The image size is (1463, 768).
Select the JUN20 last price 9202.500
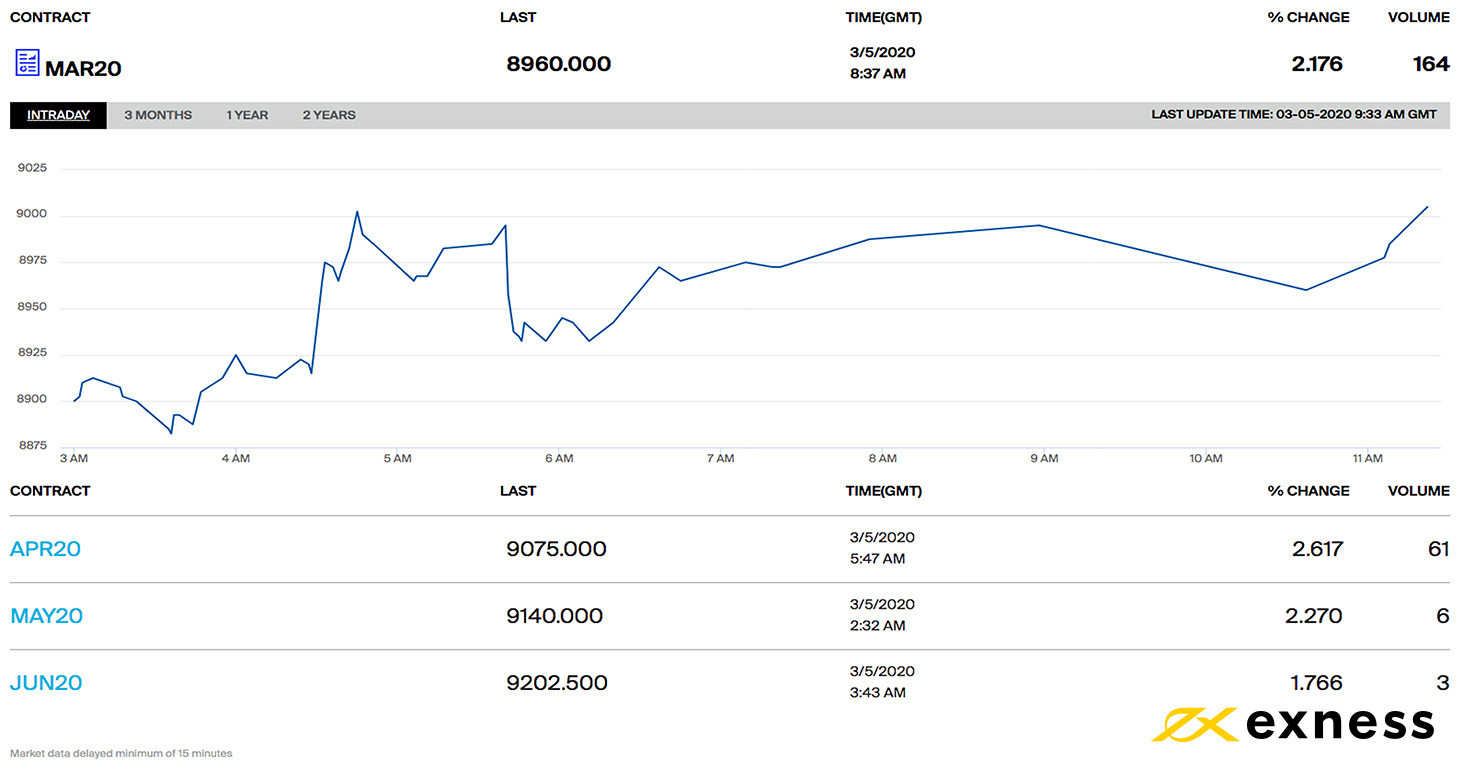tap(557, 683)
